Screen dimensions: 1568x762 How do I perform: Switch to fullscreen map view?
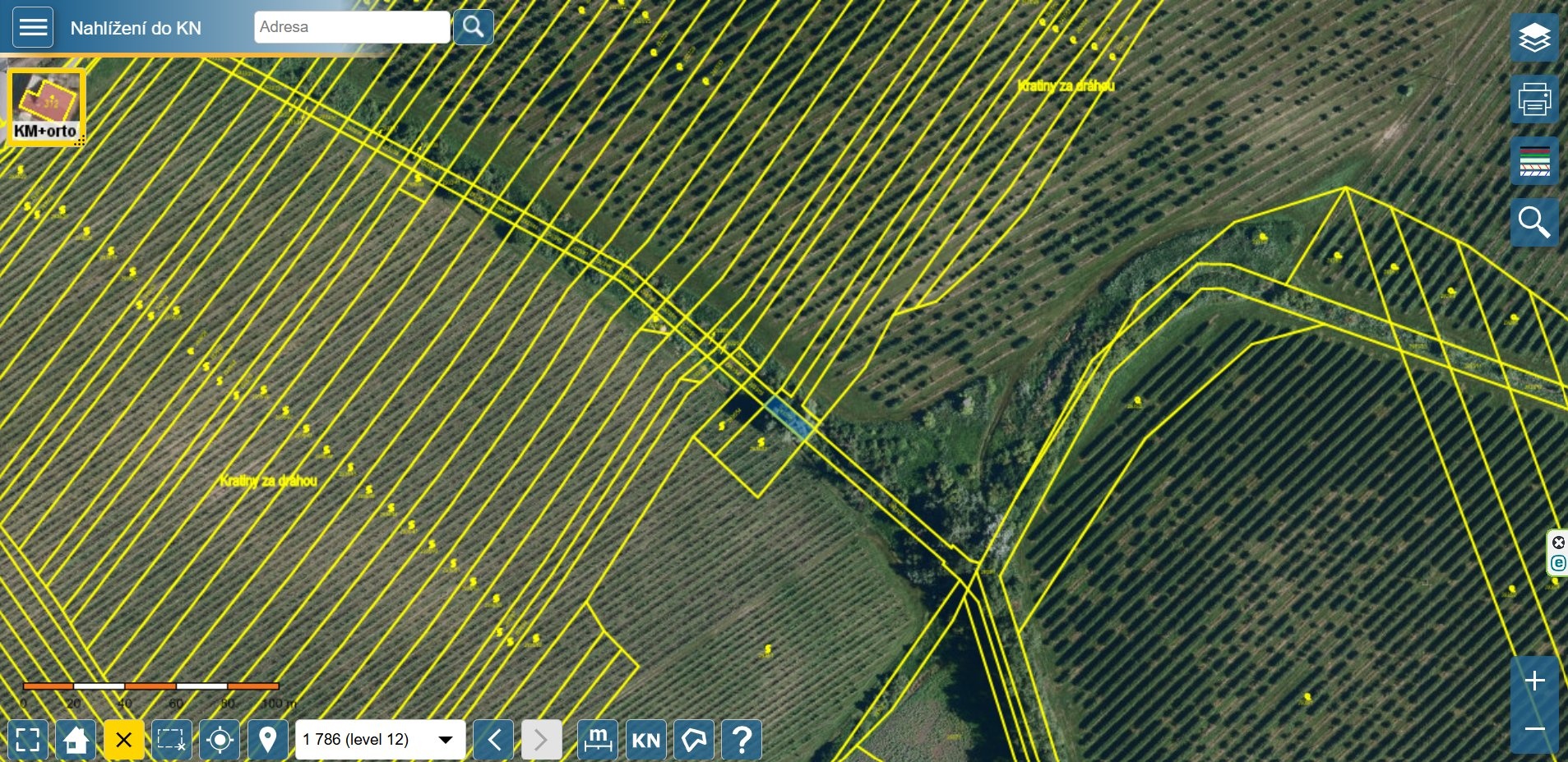click(x=28, y=740)
